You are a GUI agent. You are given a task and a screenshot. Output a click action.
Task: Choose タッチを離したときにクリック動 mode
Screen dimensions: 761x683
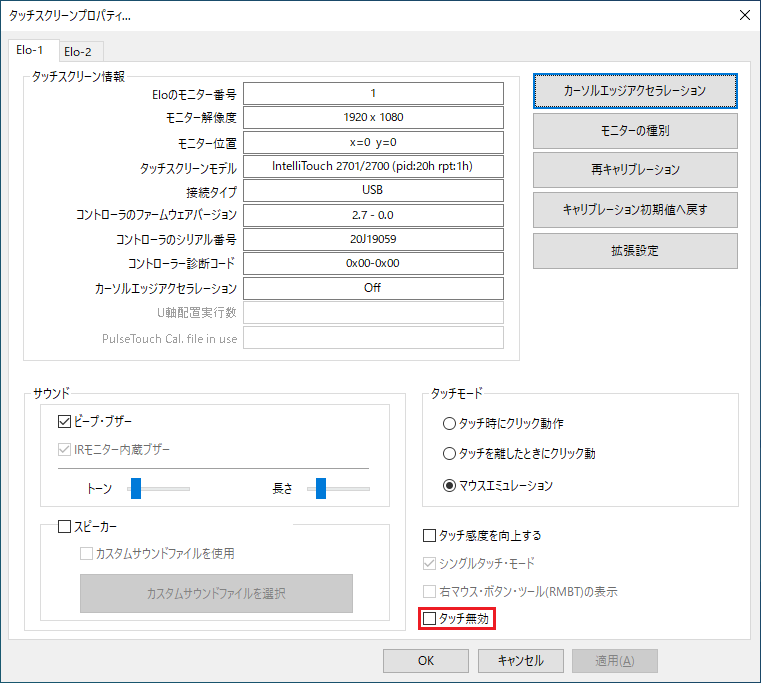[450, 454]
